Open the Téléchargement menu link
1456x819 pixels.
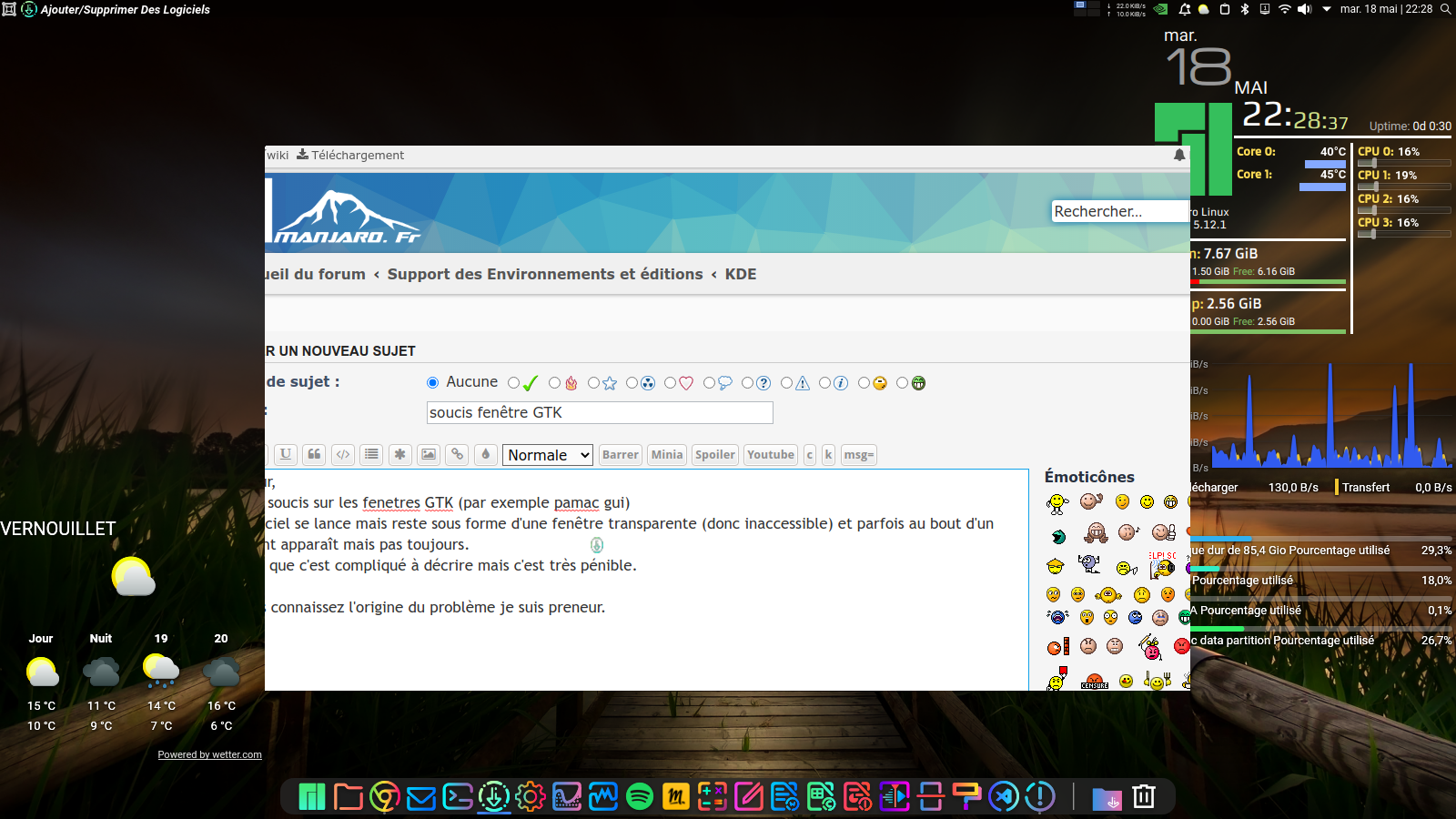pos(350,155)
